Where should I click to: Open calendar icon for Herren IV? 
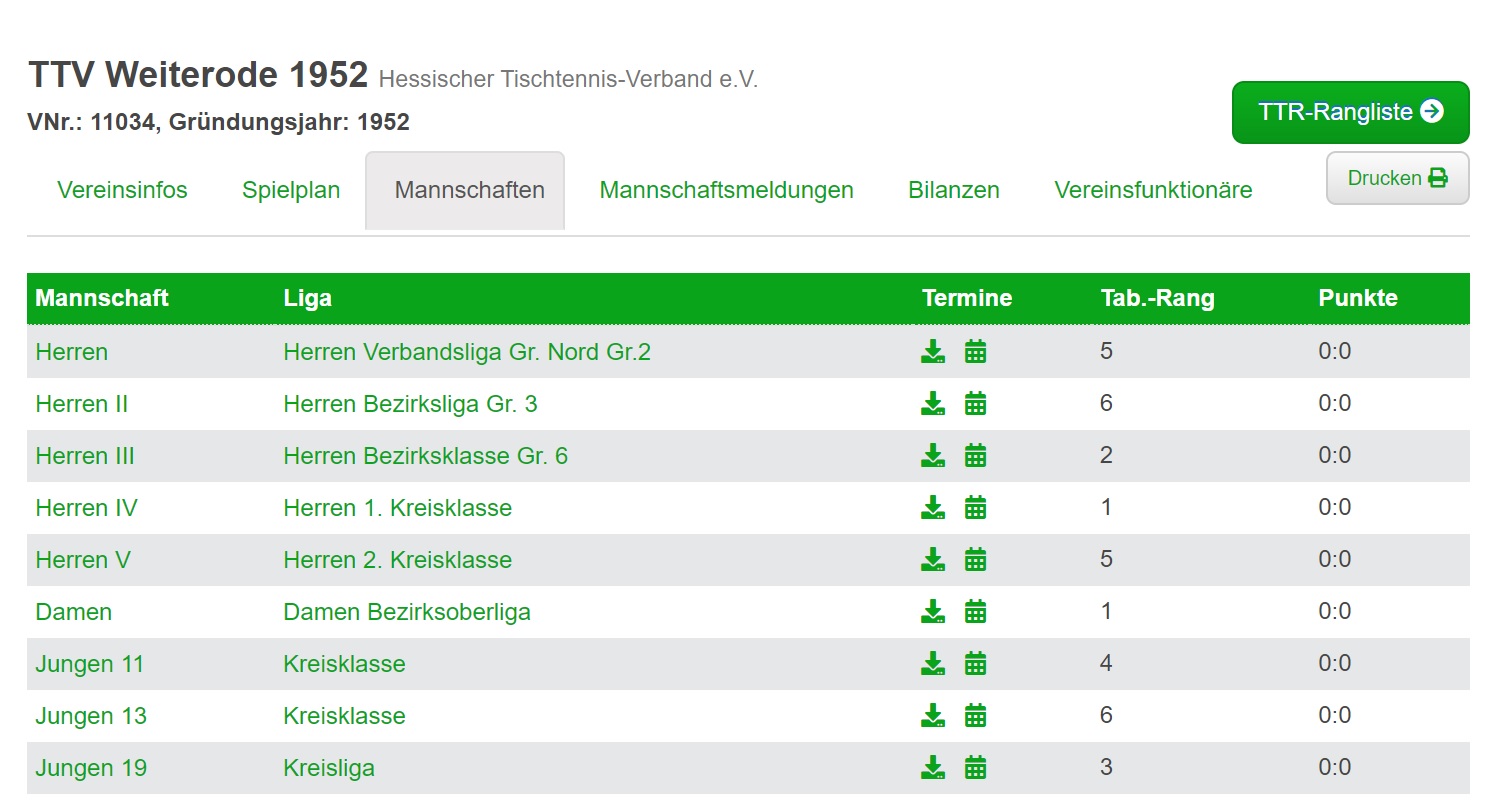tap(975, 507)
